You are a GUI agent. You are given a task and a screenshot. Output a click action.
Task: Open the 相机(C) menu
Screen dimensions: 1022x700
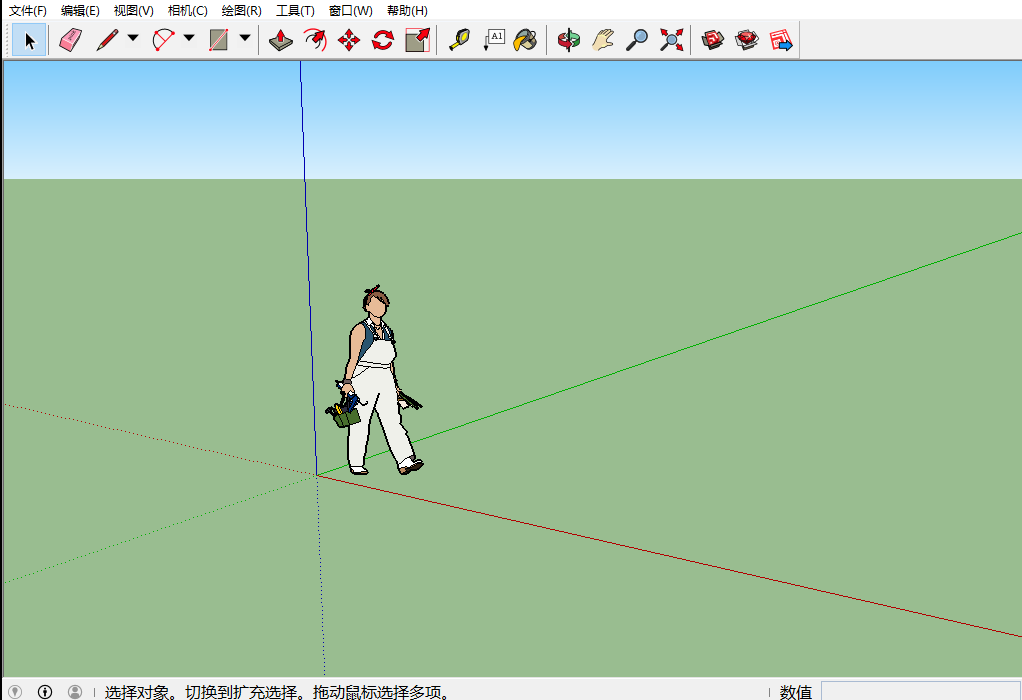[188, 10]
